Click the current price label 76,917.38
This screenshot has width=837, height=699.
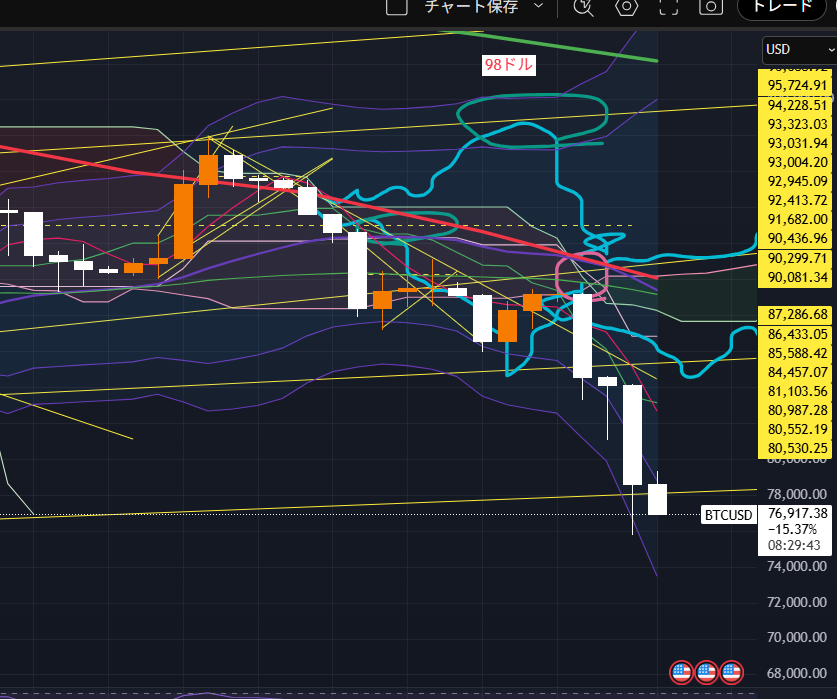(x=797, y=513)
